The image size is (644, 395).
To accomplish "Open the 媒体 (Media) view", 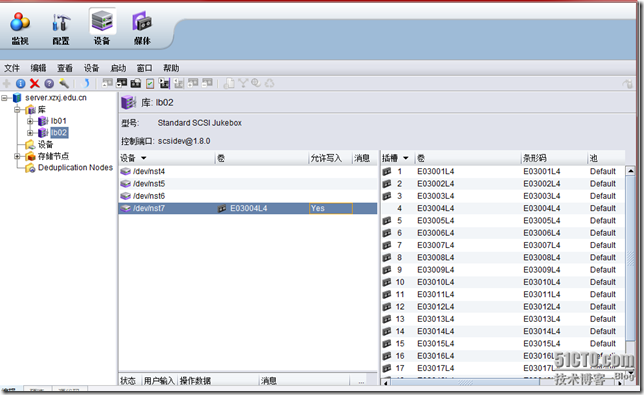I will point(142,28).
